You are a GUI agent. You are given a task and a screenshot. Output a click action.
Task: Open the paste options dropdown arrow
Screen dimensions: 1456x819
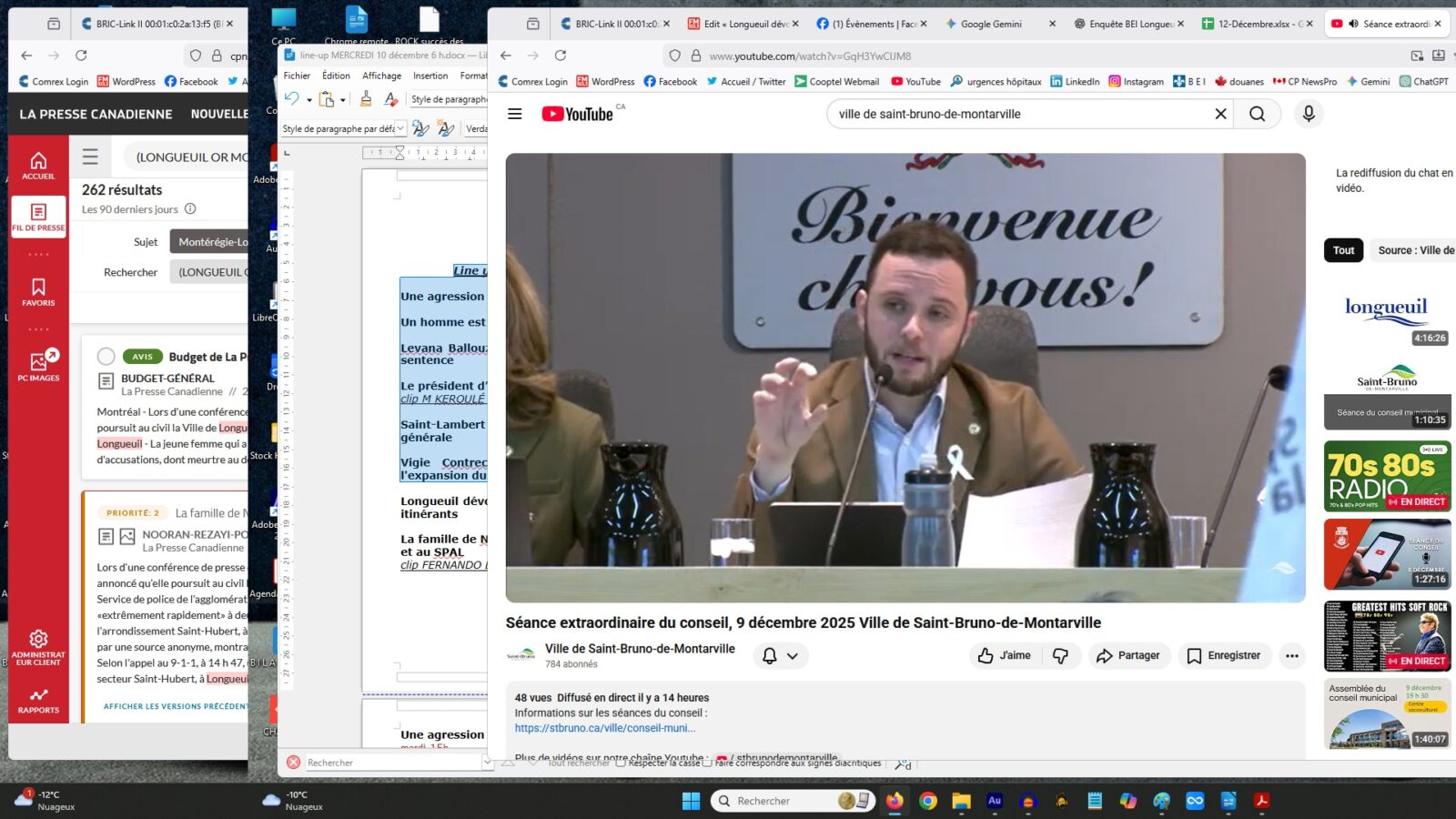tap(342, 100)
